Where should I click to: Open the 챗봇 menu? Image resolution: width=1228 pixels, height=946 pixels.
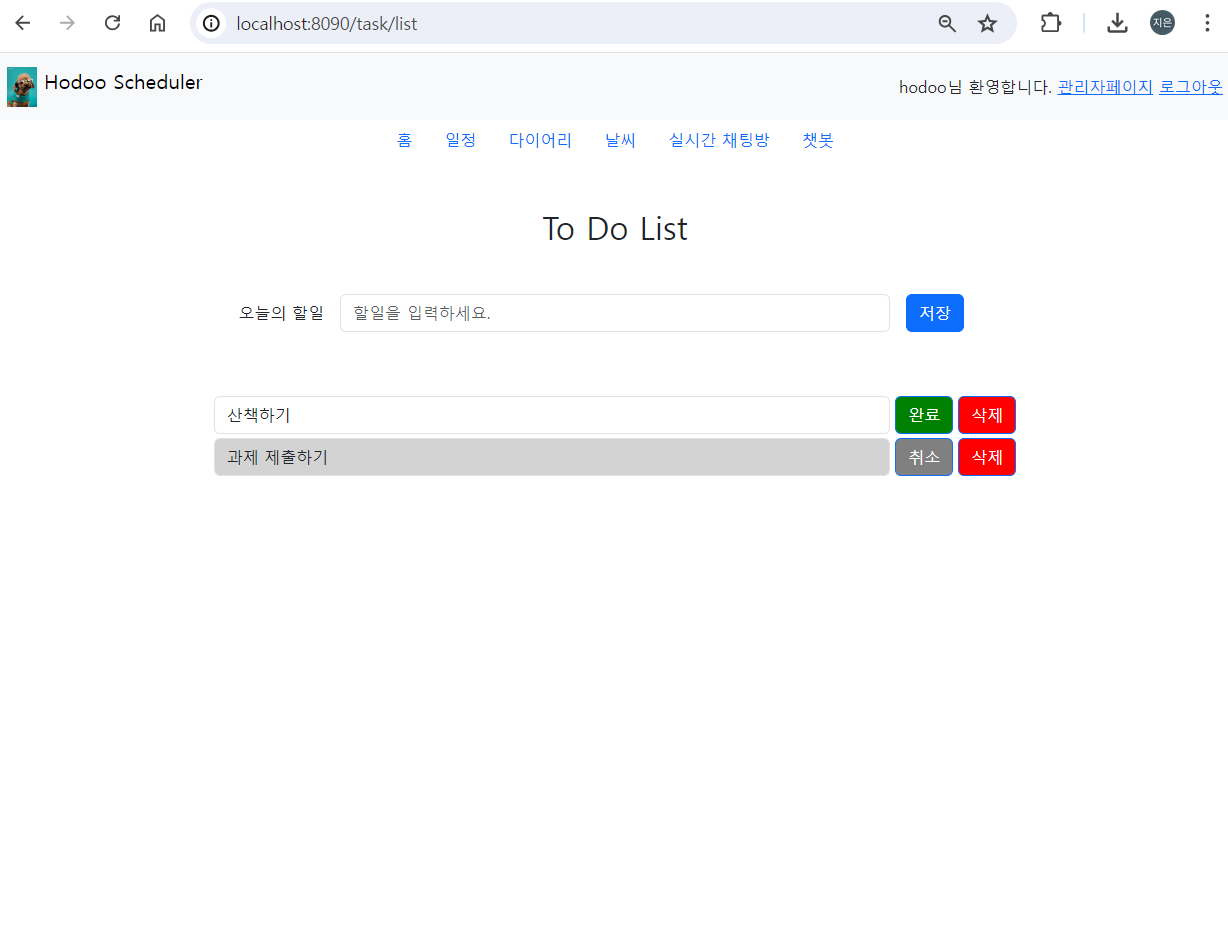818,140
